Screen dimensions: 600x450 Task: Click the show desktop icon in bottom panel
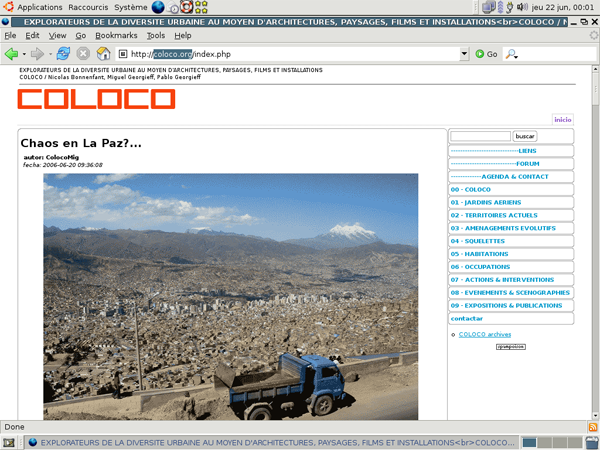[8, 442]
